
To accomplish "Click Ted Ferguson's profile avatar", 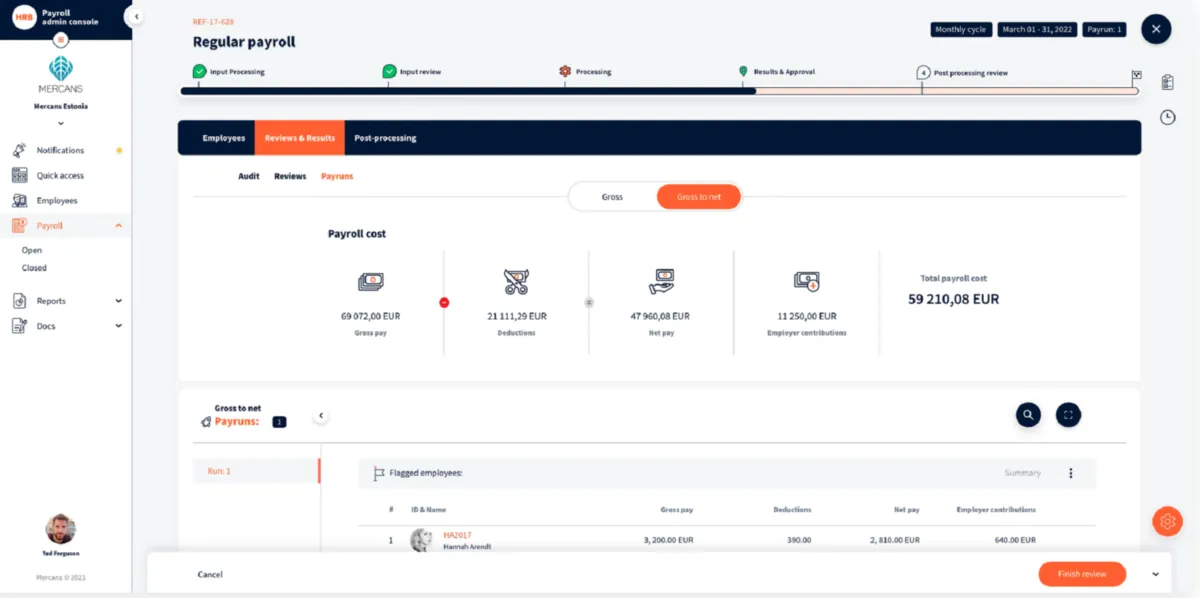I will [60, 529].
